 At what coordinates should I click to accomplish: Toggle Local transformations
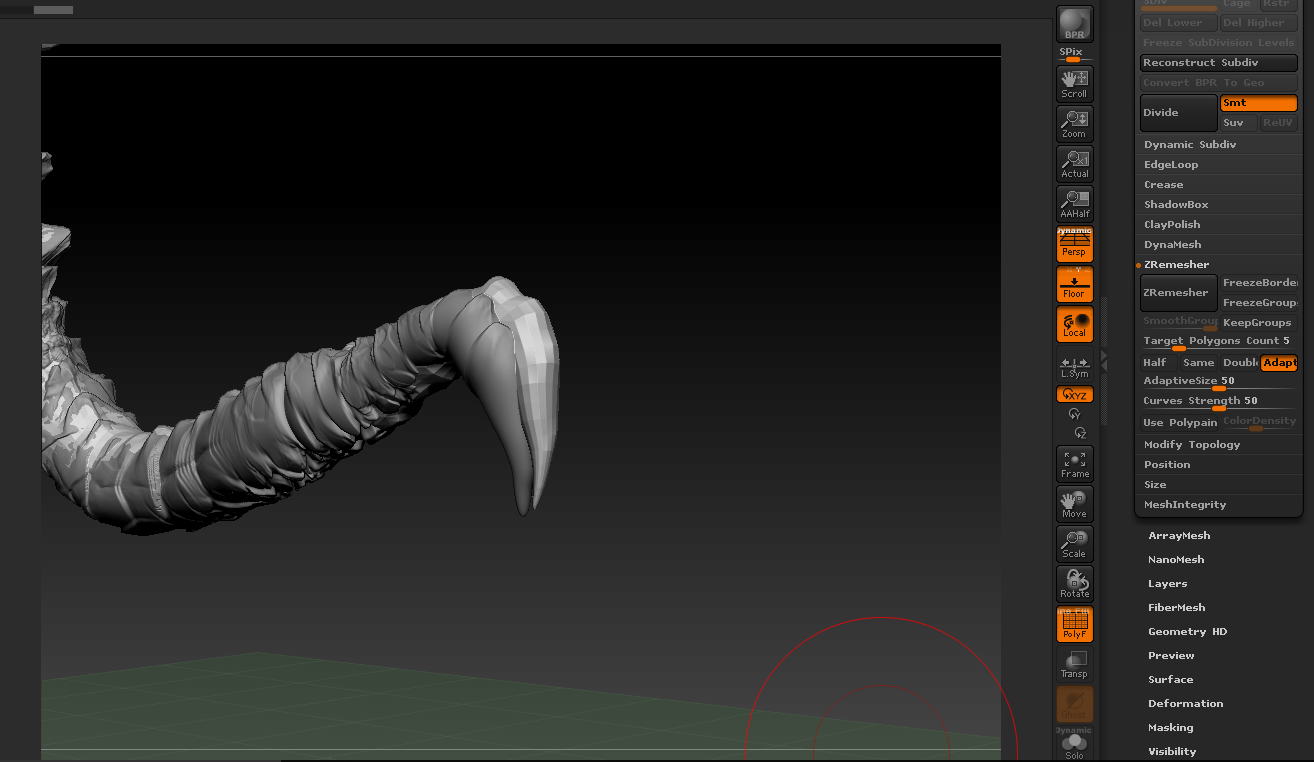point(1075,324)
